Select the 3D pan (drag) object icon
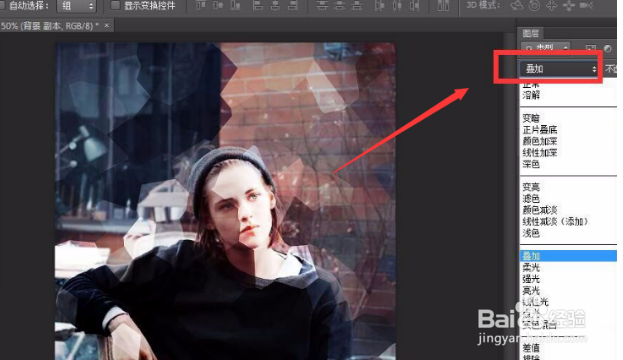623x360 pixels. click(x=552, y=6)
